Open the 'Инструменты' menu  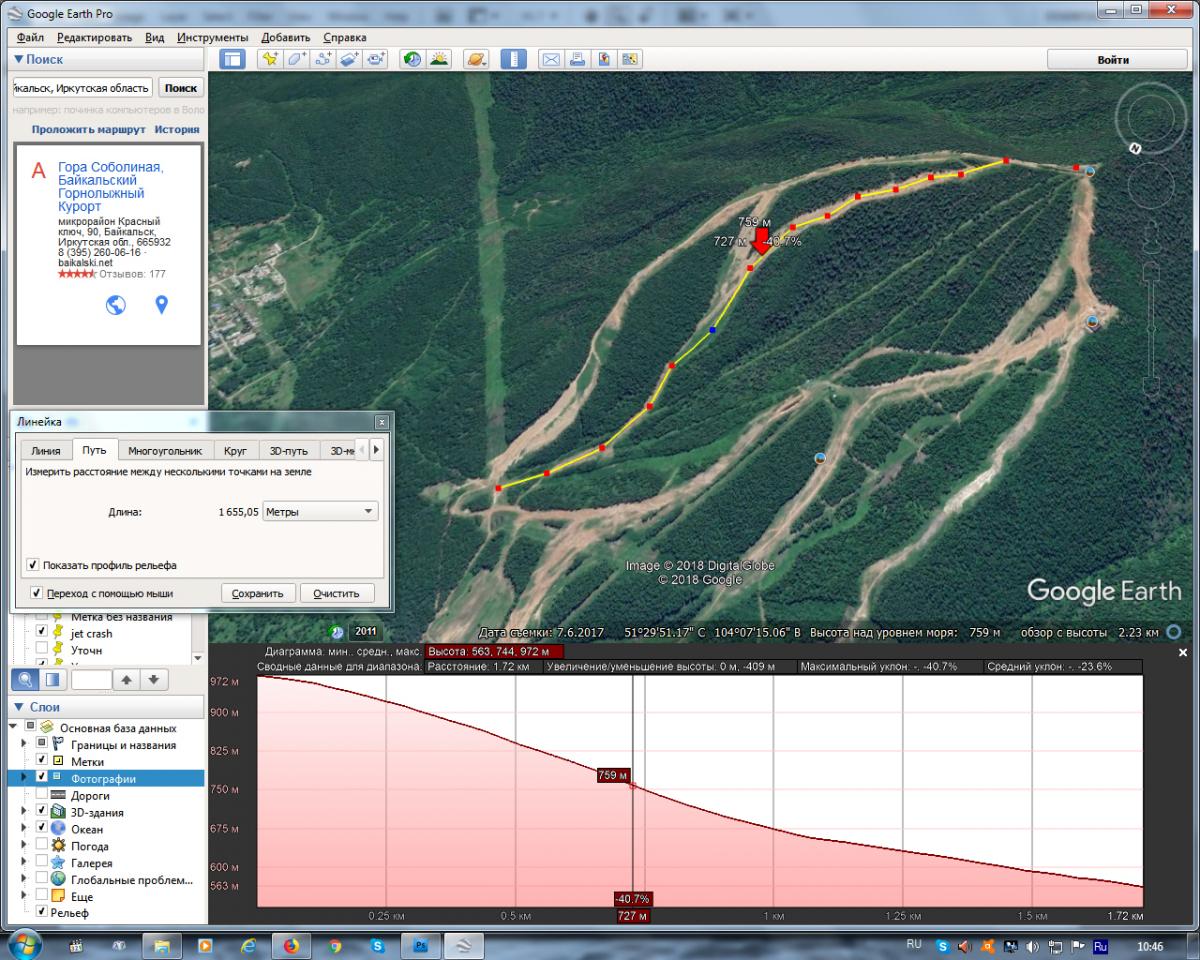[212, 37]
